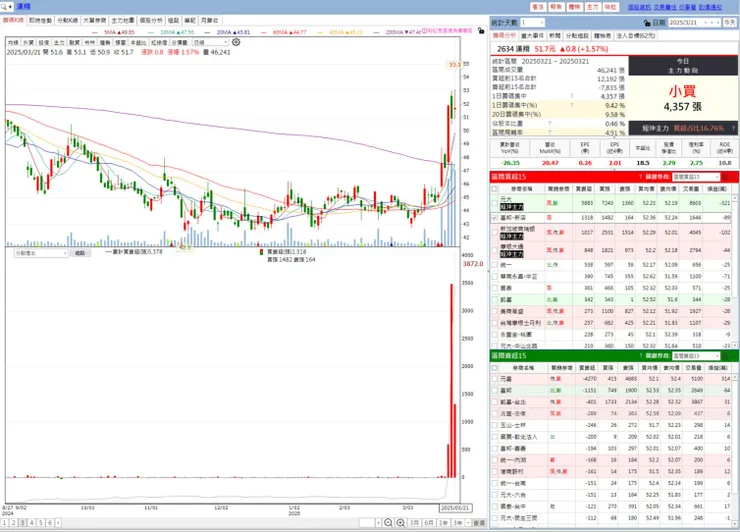Image resolution: width=740 pixels, height=532 pixels.
Task: Click the 60MA legend line color
Action: point(263,33)
